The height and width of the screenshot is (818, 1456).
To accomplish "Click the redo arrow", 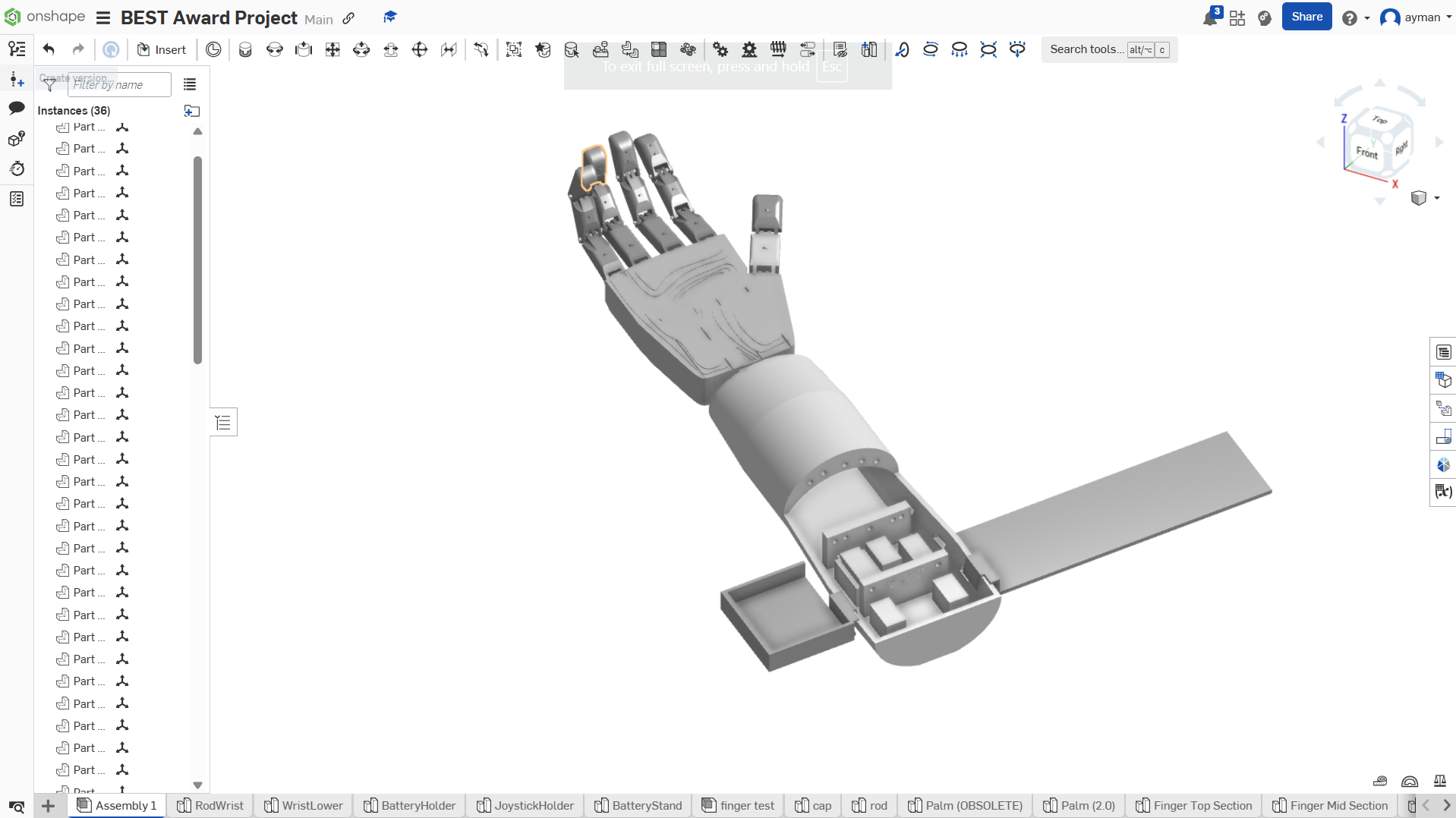I will 78,49.
